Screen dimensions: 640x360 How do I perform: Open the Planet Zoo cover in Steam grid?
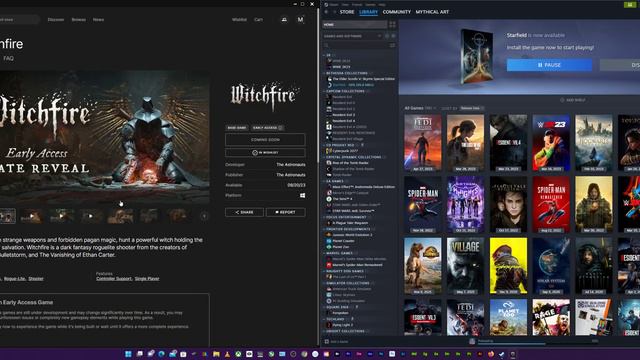508,317
